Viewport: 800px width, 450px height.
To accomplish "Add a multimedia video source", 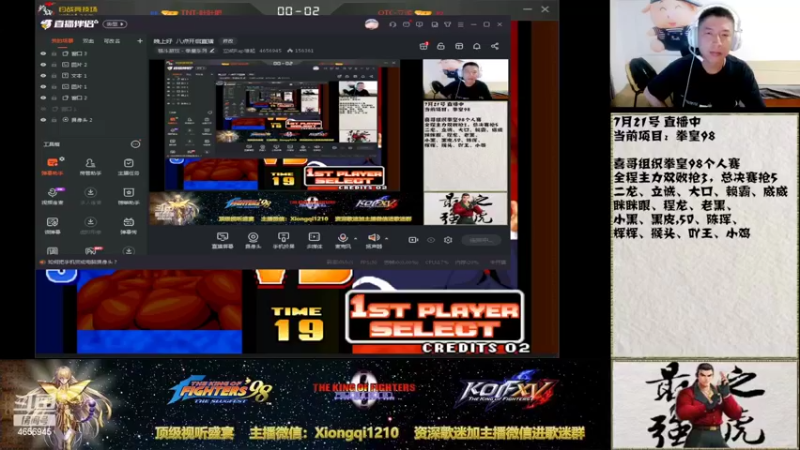I will [x=314, y=240].
